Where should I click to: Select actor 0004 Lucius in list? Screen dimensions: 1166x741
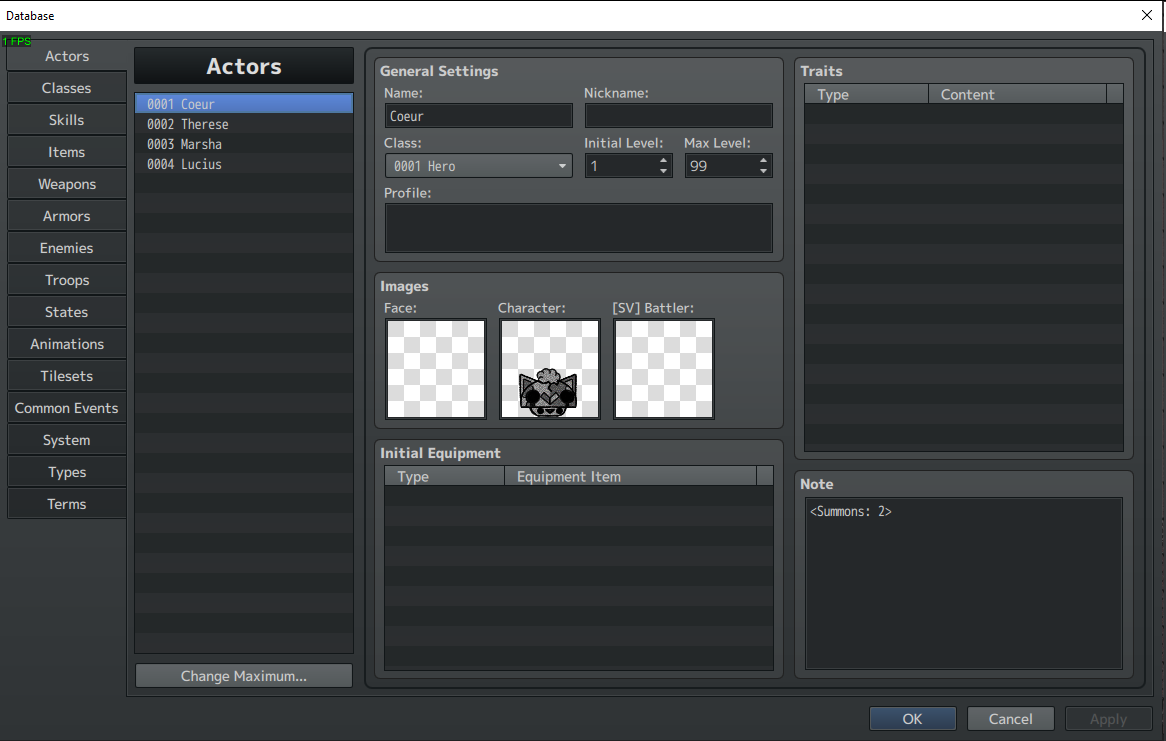click(x=244, y=164)
